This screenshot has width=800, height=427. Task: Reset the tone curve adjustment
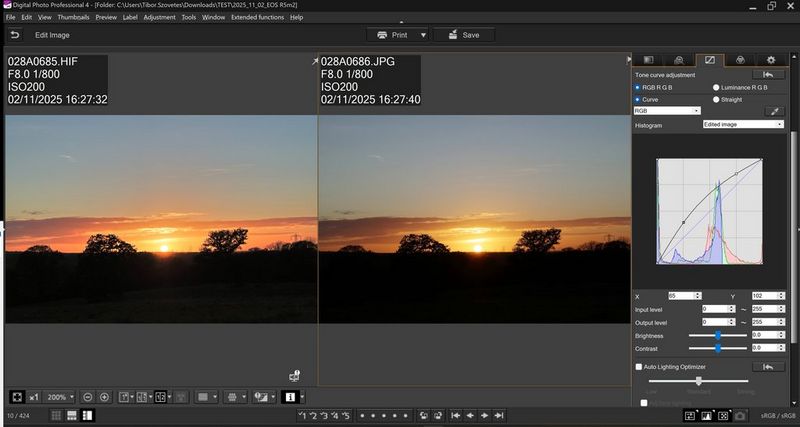(768, 75)
